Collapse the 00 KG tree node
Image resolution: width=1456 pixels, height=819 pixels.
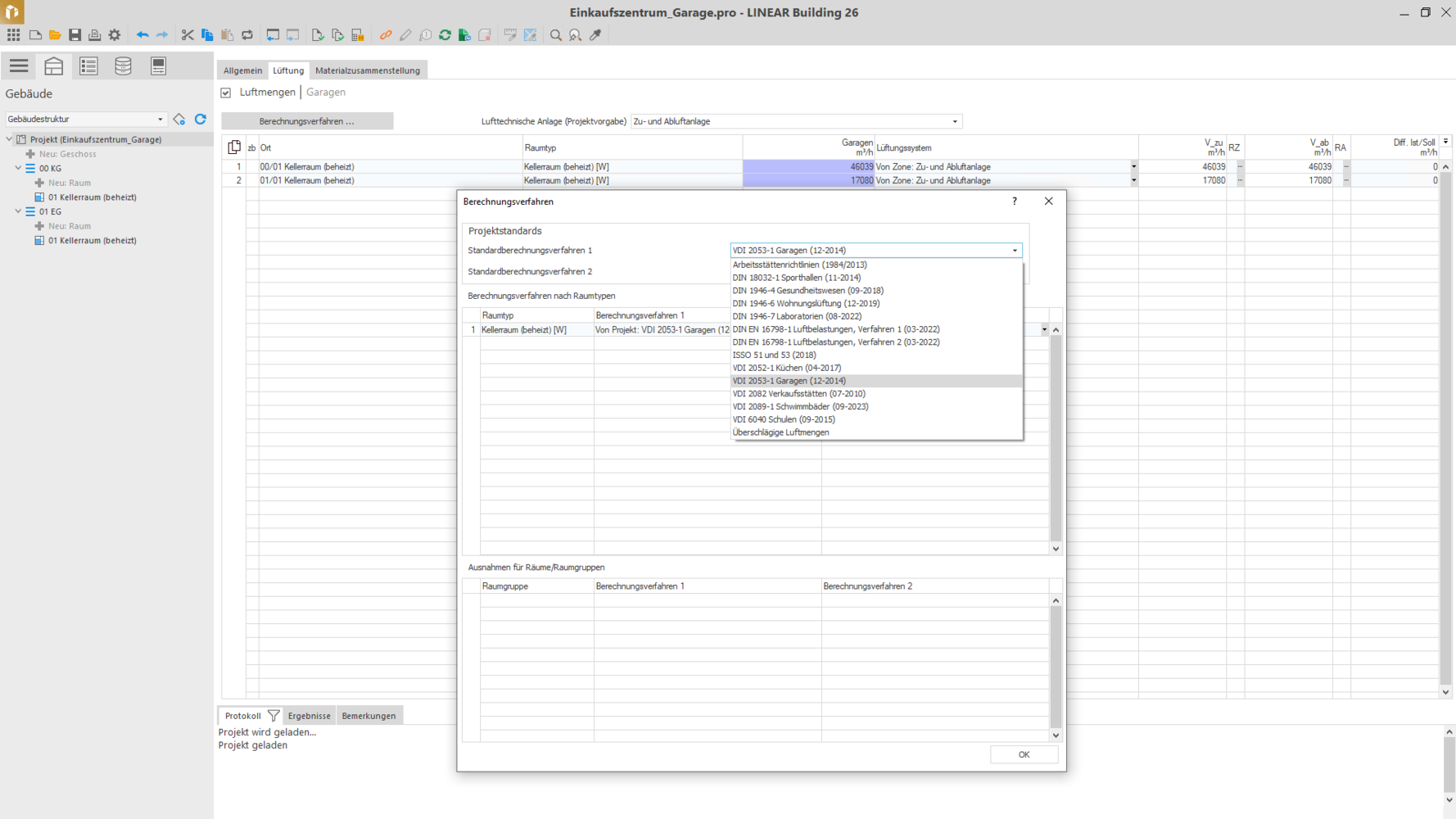pyautogui.click(x=18, y=168)
